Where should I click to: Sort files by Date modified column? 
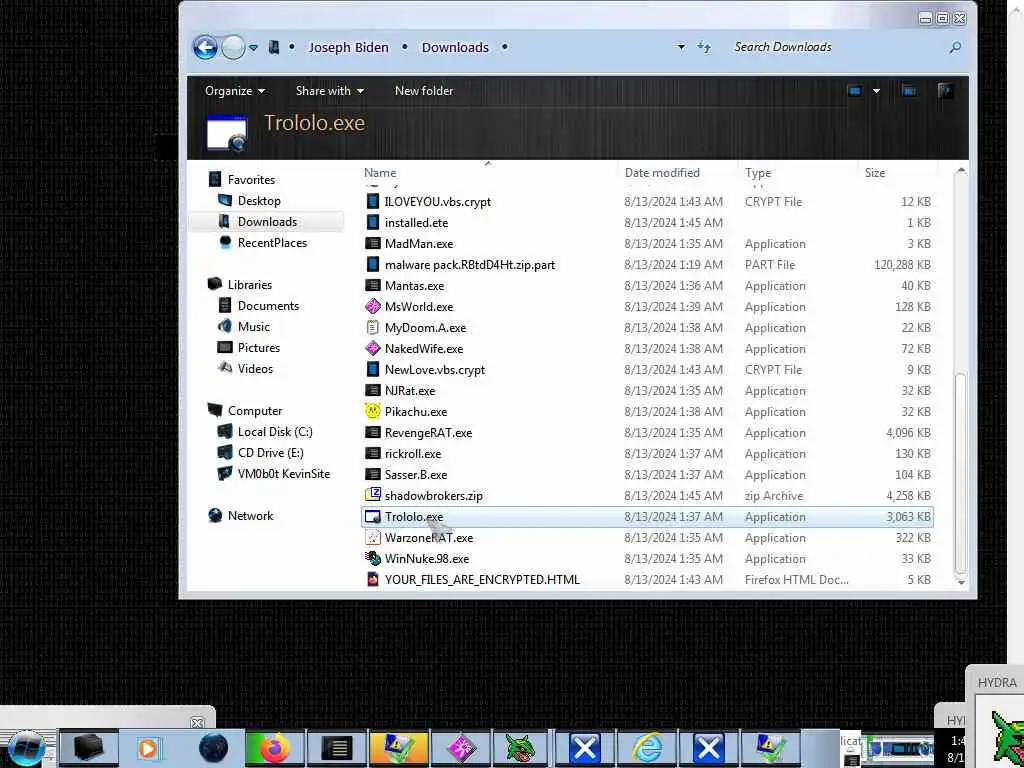point(662,173)
